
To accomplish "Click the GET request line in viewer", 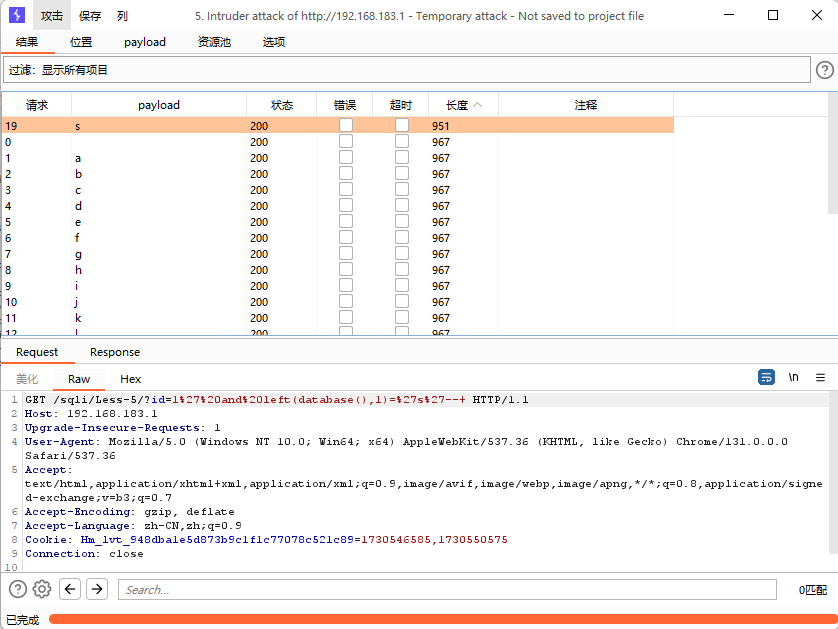I will click(277, 400).
